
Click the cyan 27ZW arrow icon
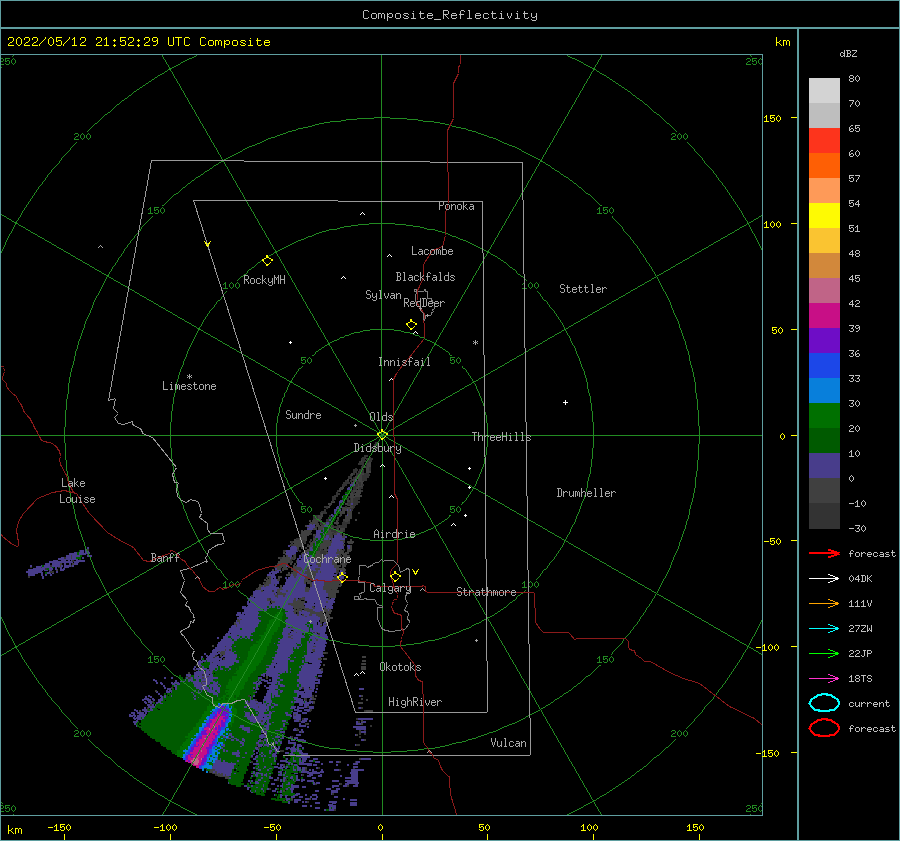click(824, 629)
